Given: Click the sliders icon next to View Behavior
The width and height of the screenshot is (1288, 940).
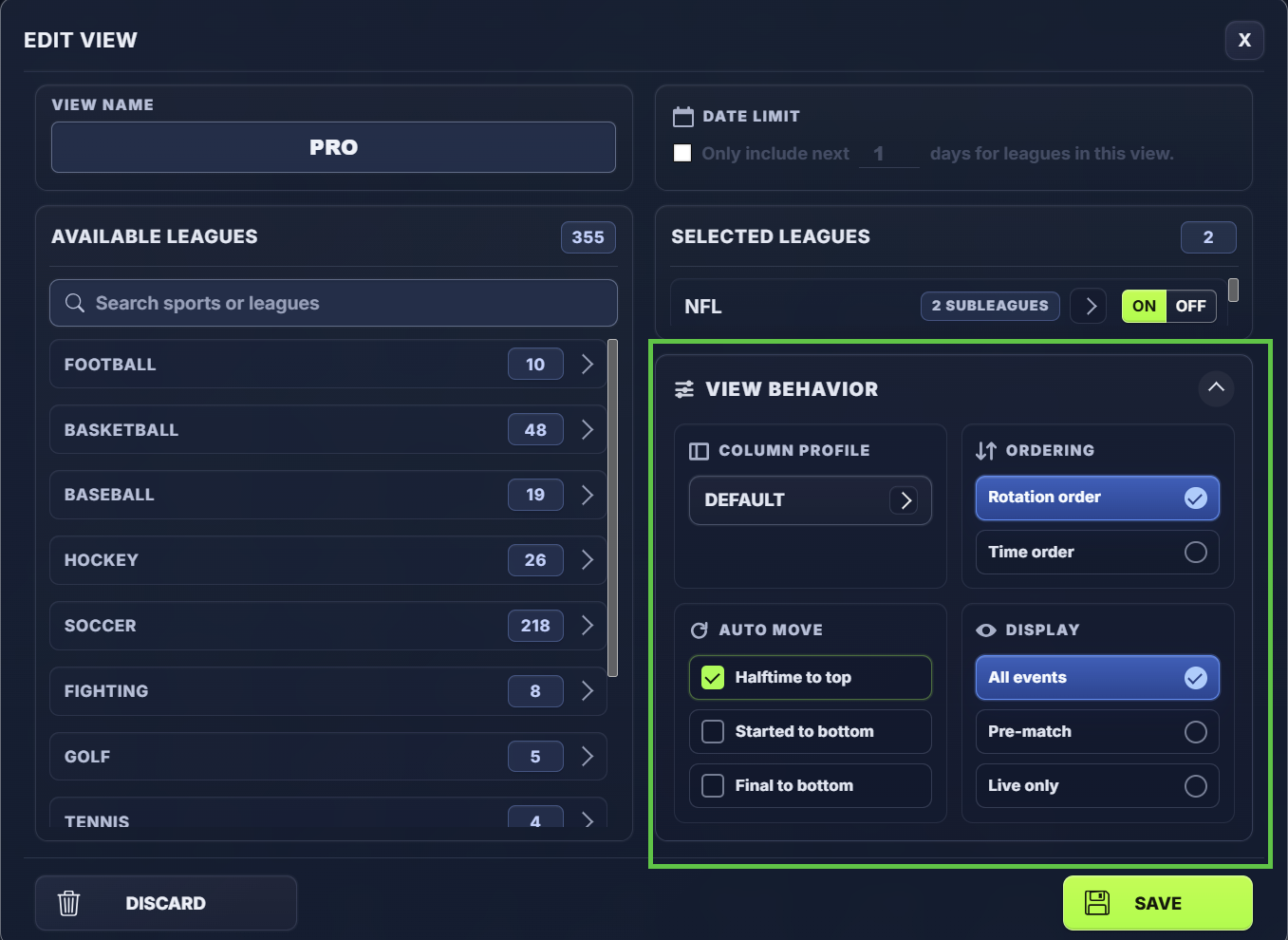Looking at the screenshot, I should 683,389.
